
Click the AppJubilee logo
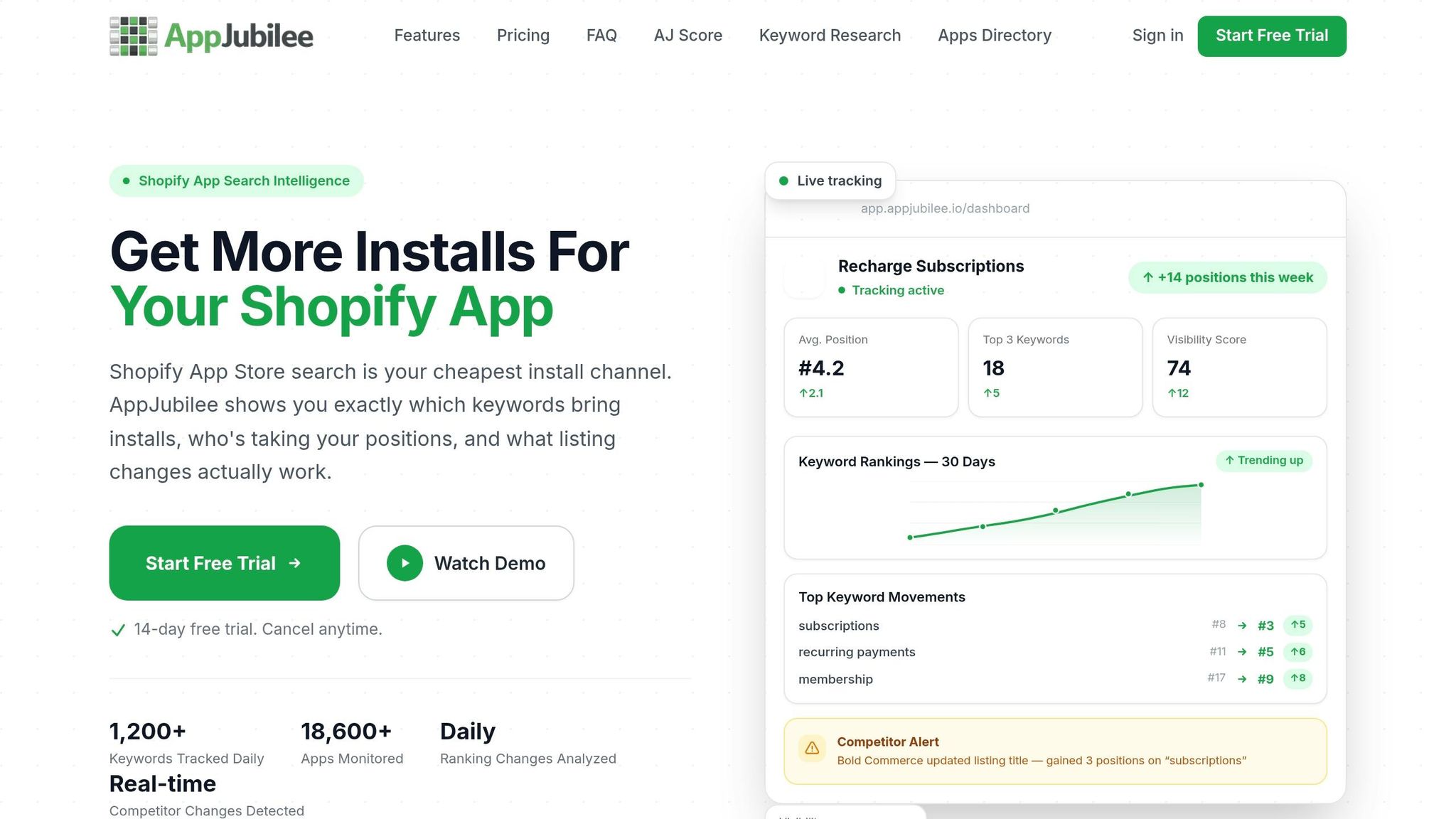[x=211, y=36]
